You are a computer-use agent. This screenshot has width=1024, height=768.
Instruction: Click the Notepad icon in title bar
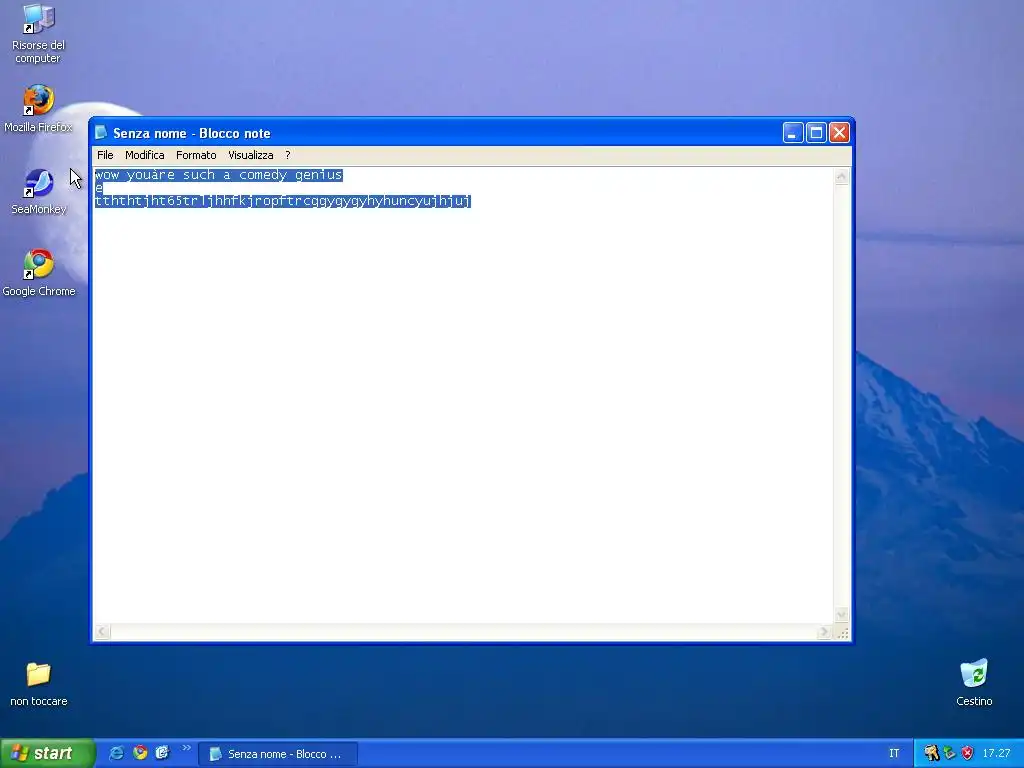tap(101, 133)
